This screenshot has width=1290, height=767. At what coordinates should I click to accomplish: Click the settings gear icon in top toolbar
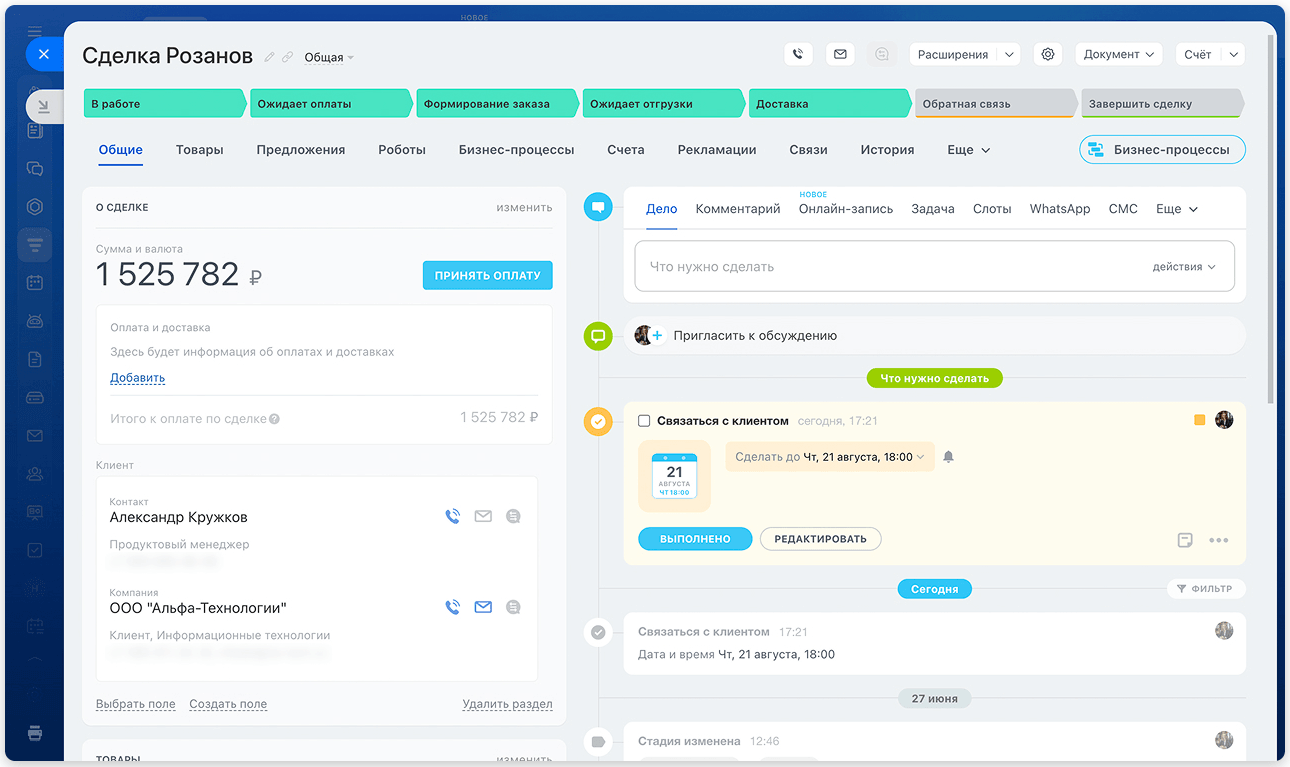1047,54
